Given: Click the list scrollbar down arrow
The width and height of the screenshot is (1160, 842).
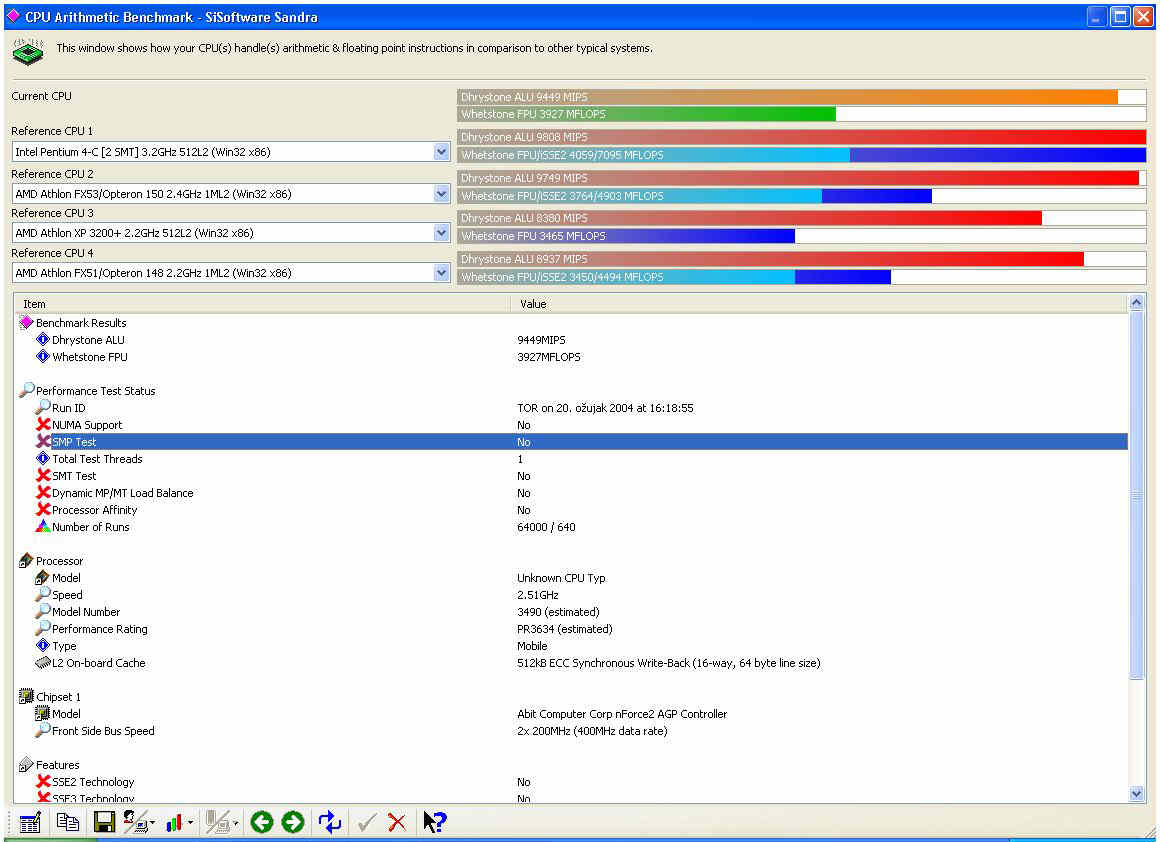Looking at the screenshot, I should coord(1136,793).
